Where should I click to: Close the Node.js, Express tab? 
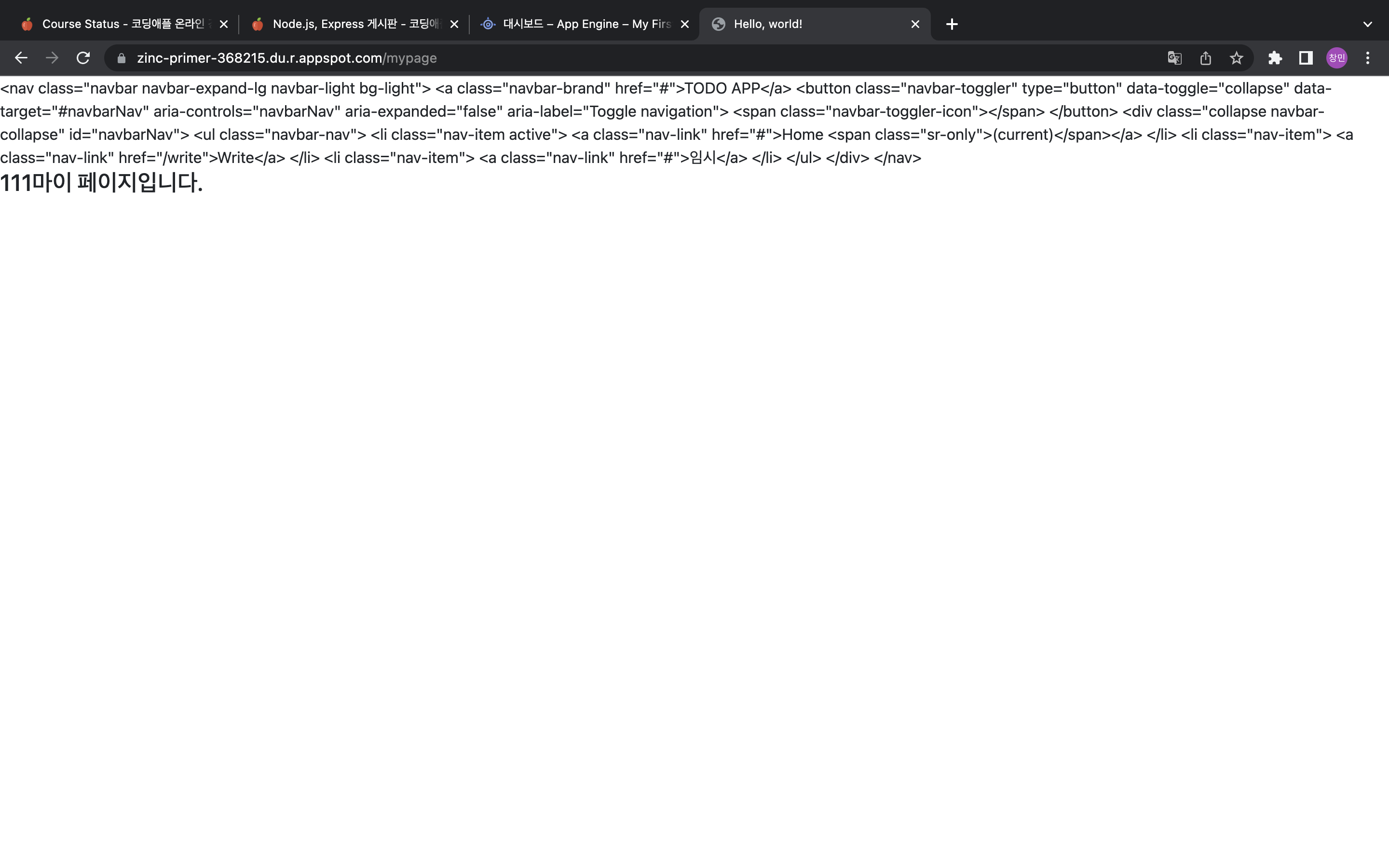(454, 24)
